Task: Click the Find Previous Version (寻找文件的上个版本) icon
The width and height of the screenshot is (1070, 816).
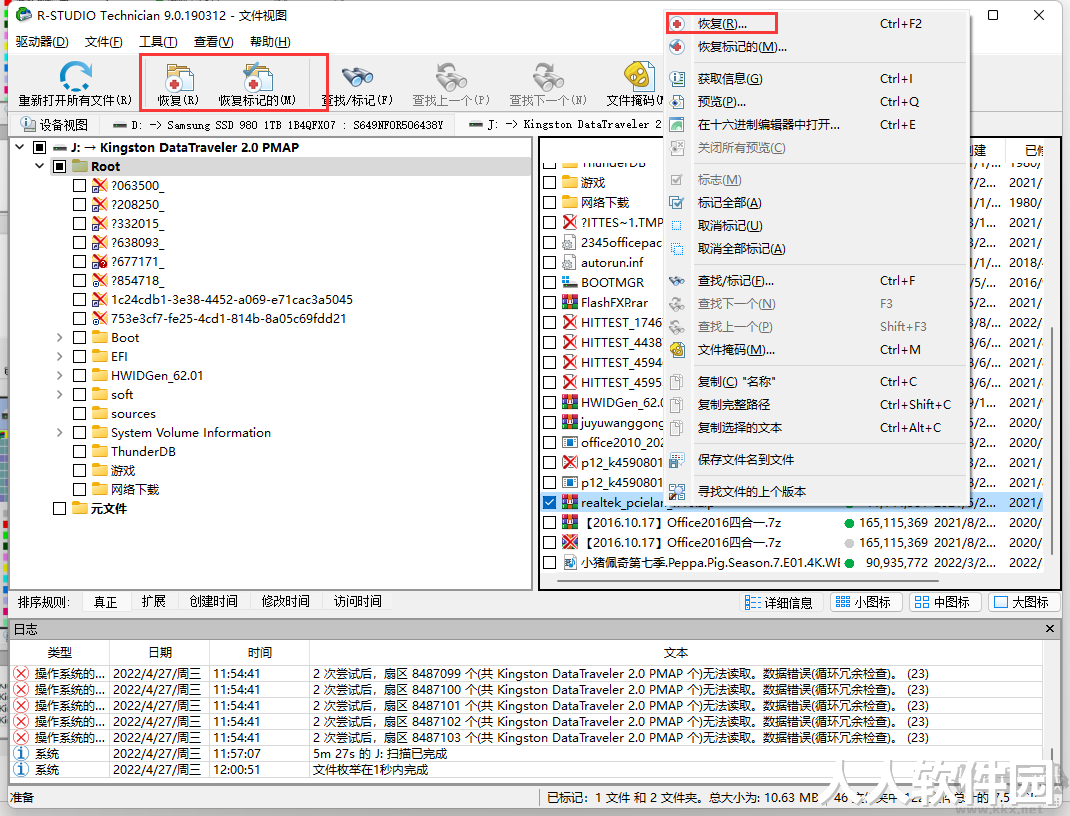Action: (x=677, y=492)
